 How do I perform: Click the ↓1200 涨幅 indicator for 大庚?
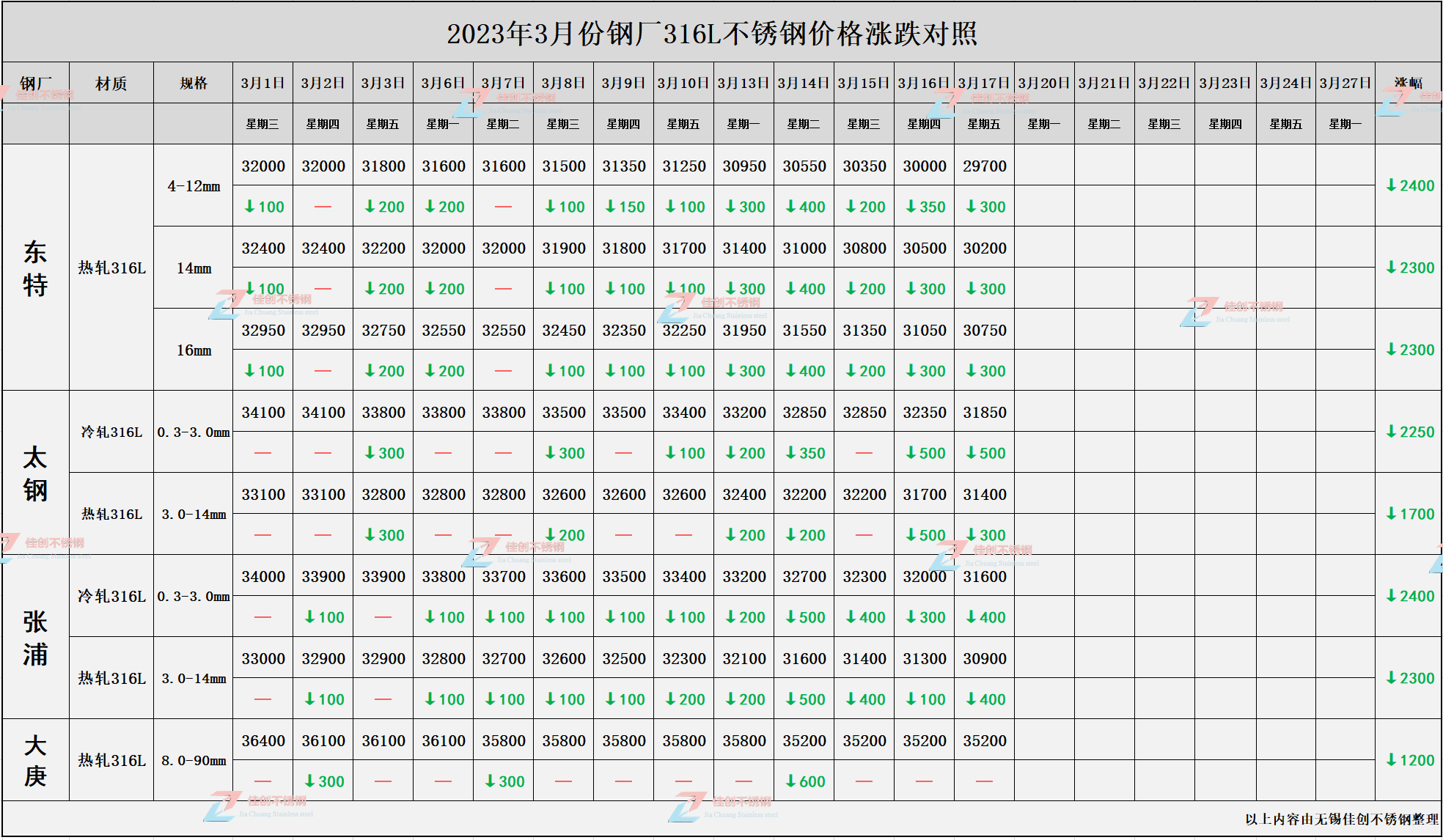click(x=1409, y=761)
